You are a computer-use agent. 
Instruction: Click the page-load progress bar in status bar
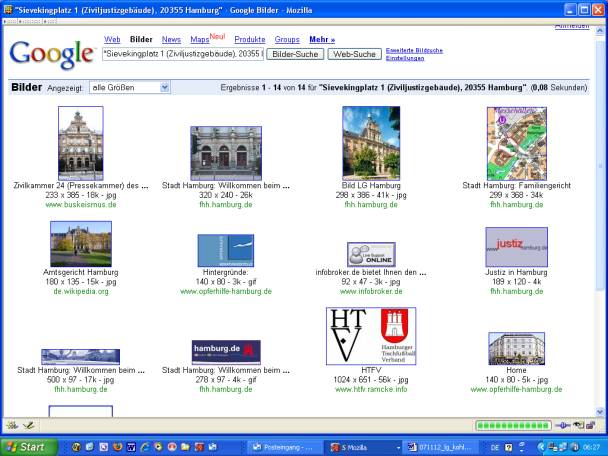513,426
